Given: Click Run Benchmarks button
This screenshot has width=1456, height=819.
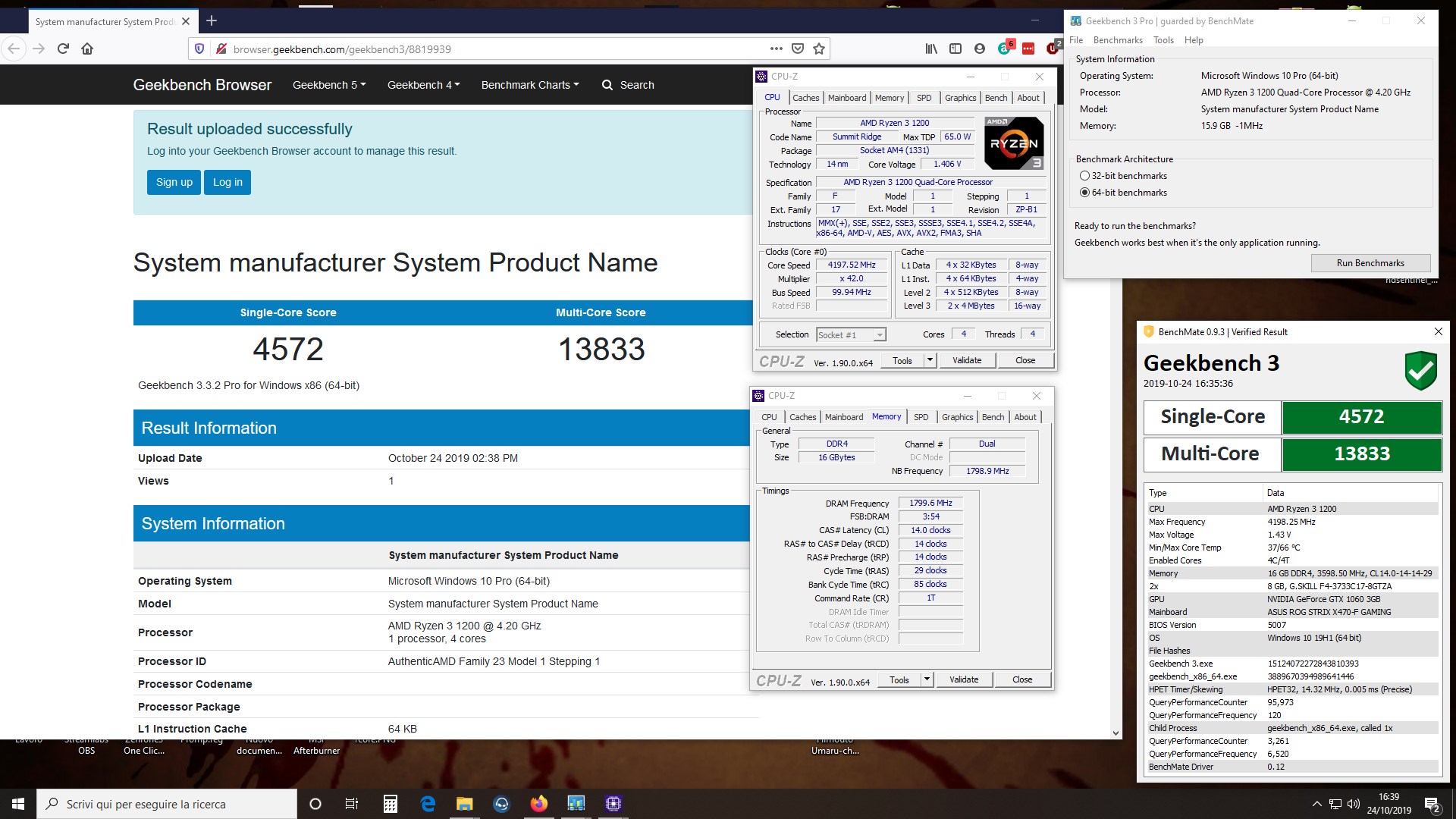Looking at the screenshot, I should pos(1370,263).
